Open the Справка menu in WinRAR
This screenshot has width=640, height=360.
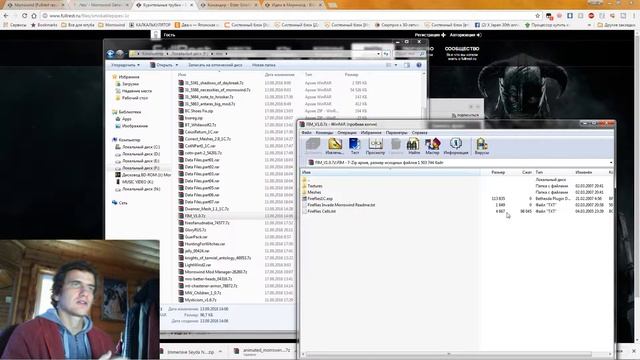[419, 133]
